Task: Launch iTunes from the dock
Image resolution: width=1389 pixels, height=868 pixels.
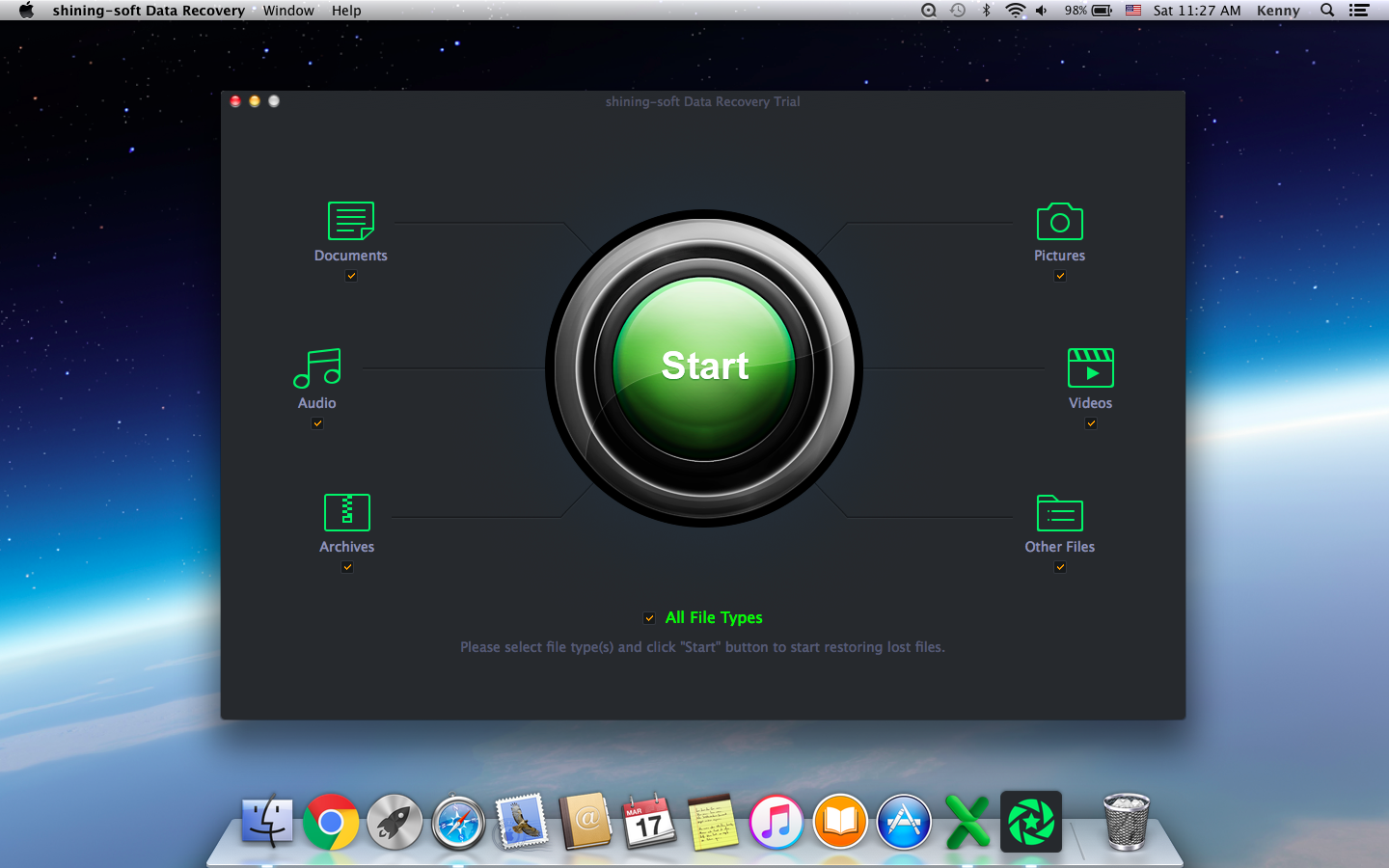Action: pyautogui.click(x=776, y=823)
